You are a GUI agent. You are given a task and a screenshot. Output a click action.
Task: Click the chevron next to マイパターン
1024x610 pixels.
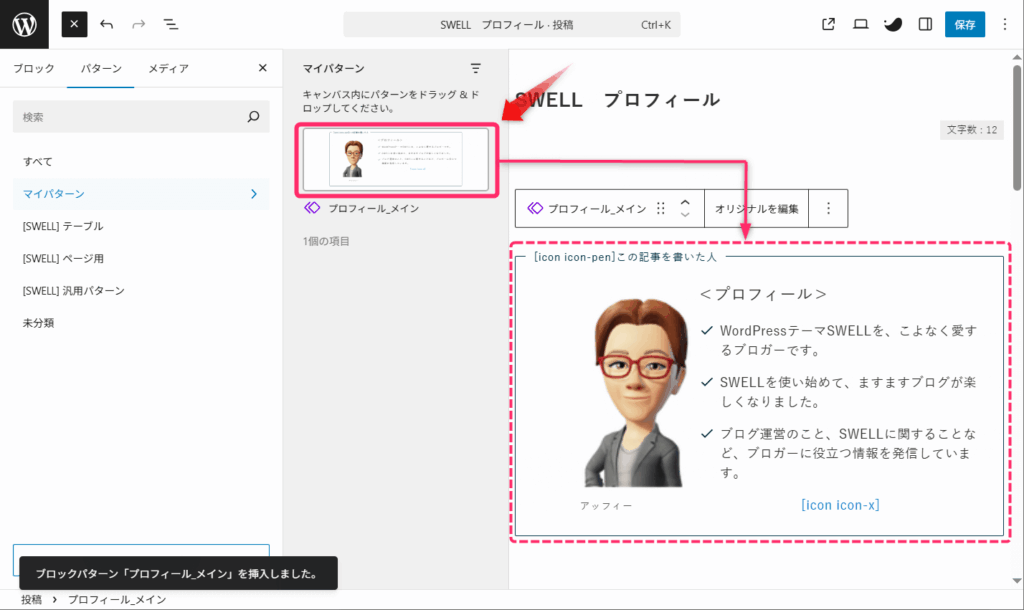coord(254,194)
